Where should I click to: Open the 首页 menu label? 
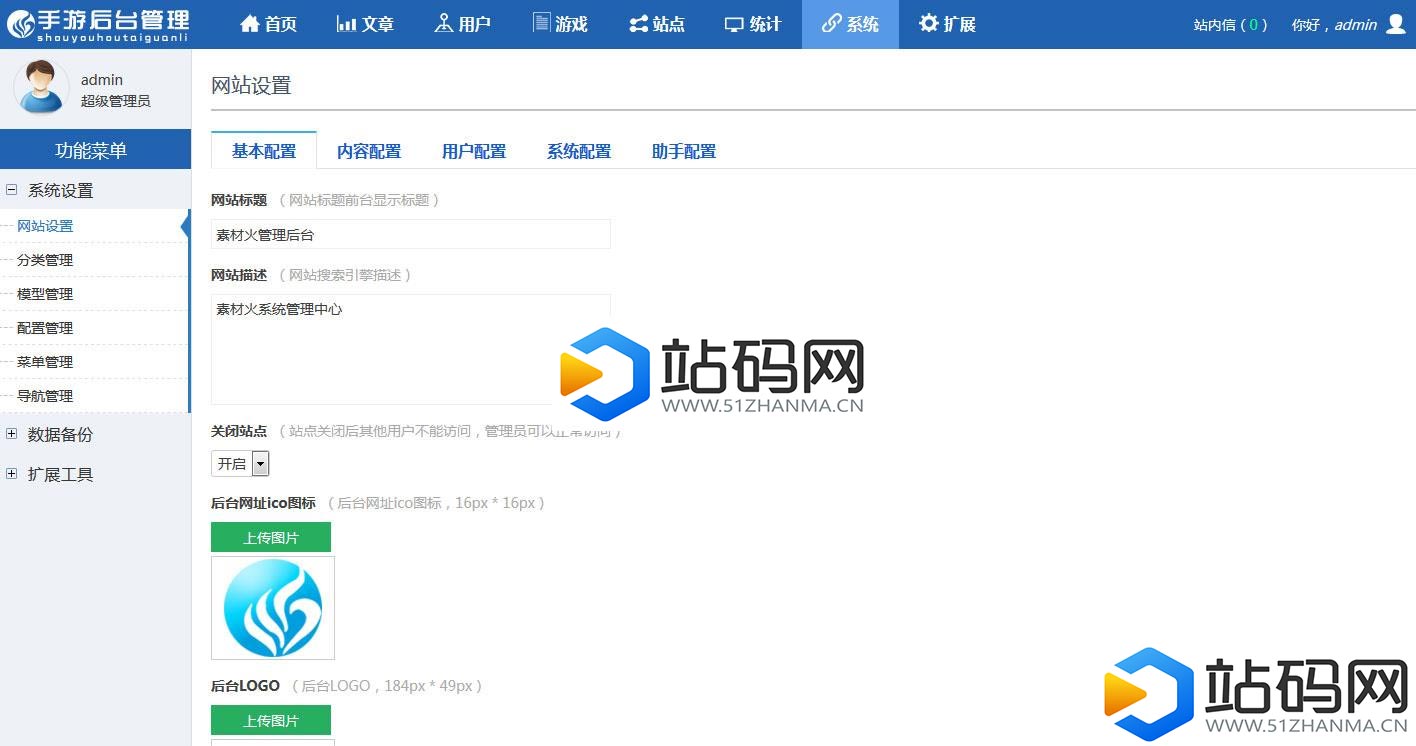pos(281,25)
